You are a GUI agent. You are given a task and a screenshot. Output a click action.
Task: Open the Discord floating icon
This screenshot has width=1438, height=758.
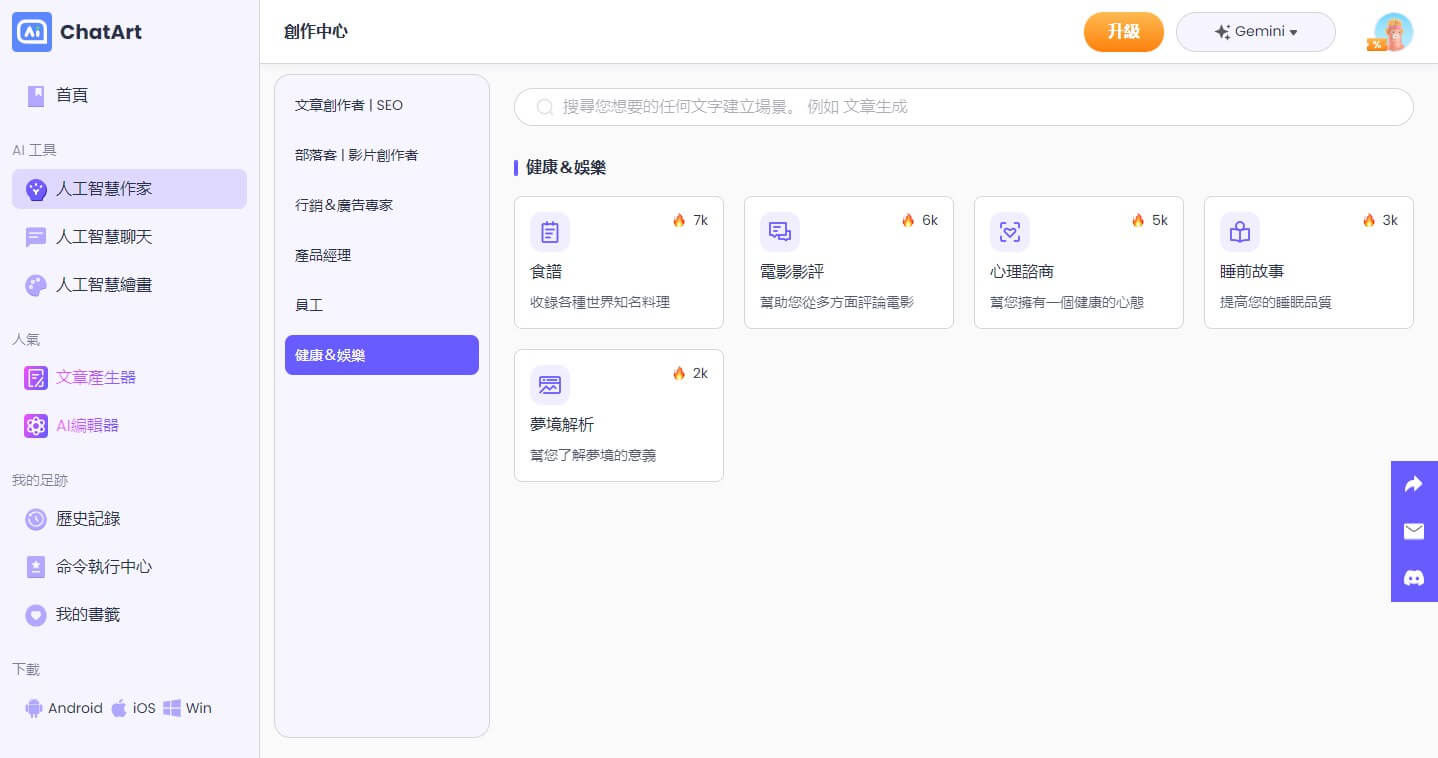tap(1414, 578)
